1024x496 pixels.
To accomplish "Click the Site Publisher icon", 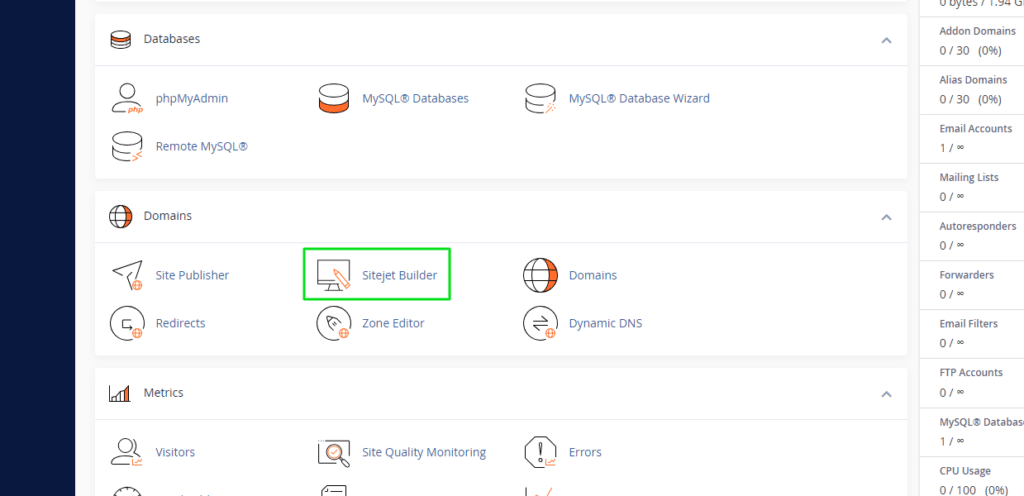I will 127,275.
